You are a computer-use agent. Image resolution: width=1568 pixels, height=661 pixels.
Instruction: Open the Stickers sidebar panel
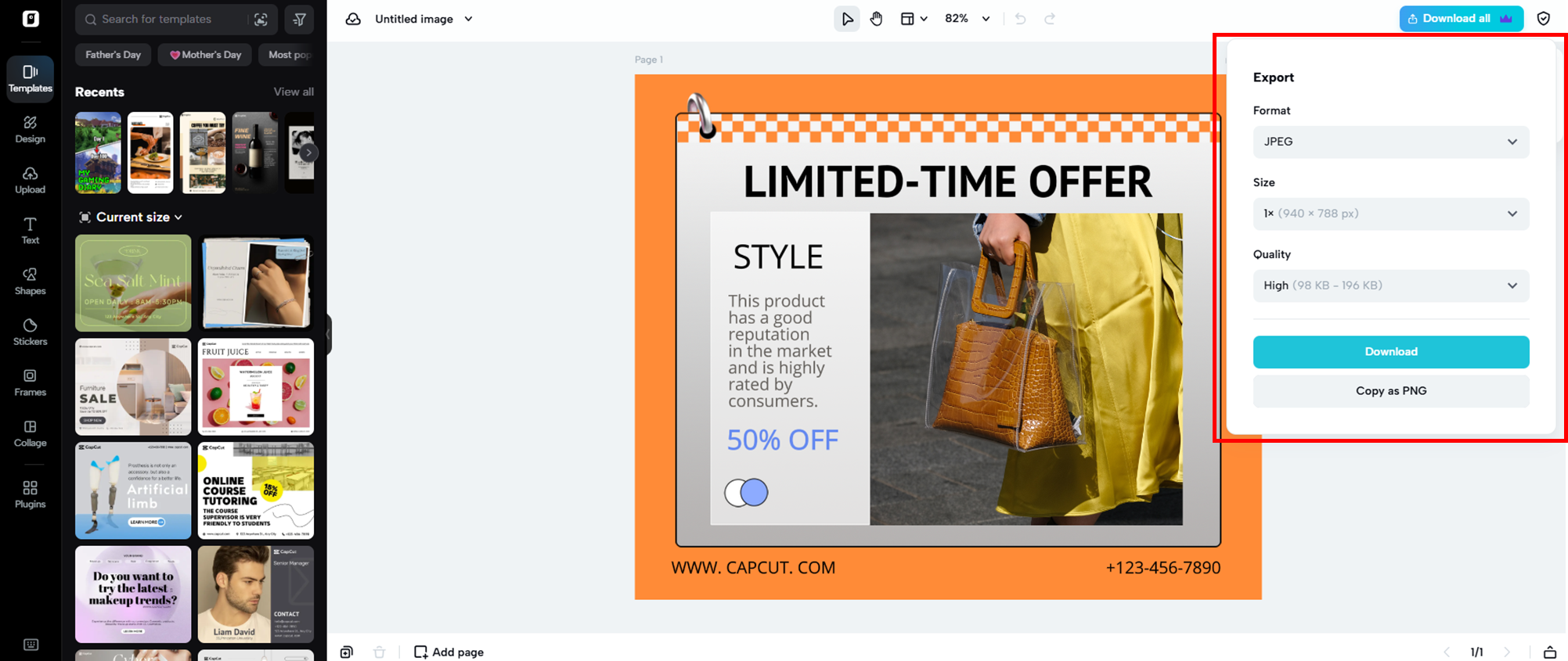(x=31, y=332)
